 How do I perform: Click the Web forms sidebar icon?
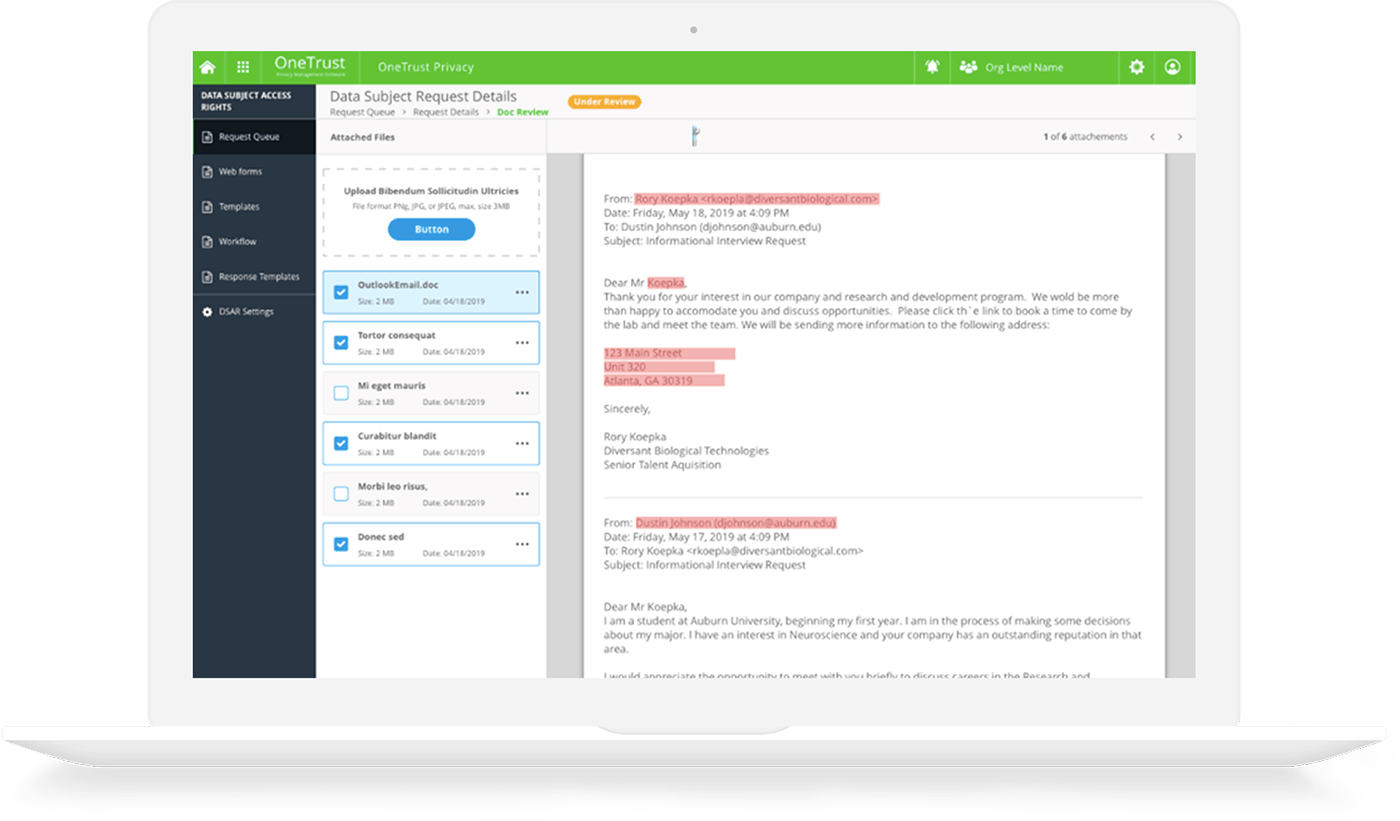click(x=207, y=172)
